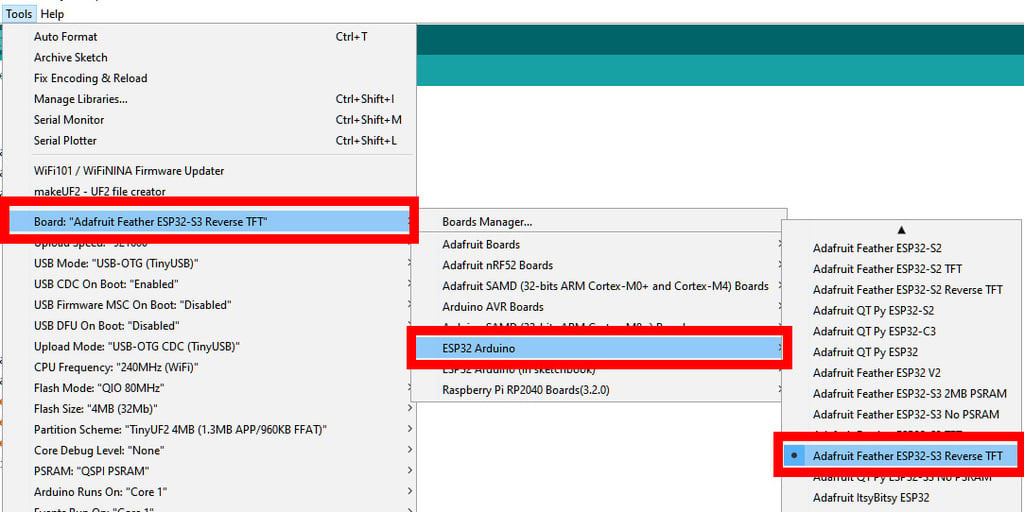Expand Raspberry Pi RP2040 Boards(3.2.0) group
This screenshot has width=1024, height=512.
598,390
